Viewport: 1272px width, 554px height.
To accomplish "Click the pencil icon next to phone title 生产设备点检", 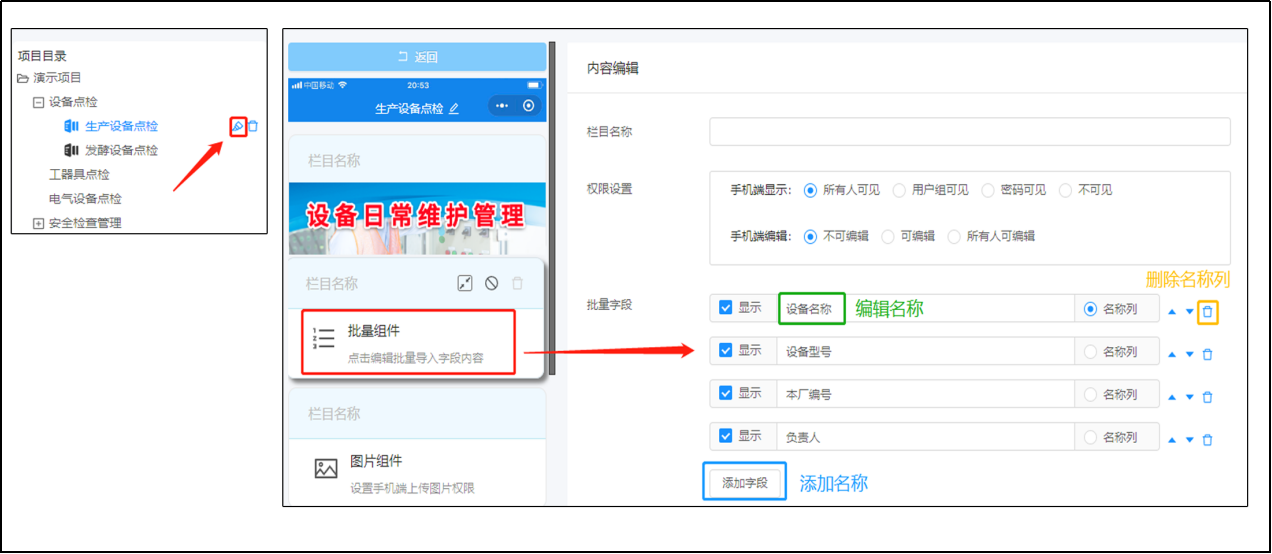I will pos(454,108).
